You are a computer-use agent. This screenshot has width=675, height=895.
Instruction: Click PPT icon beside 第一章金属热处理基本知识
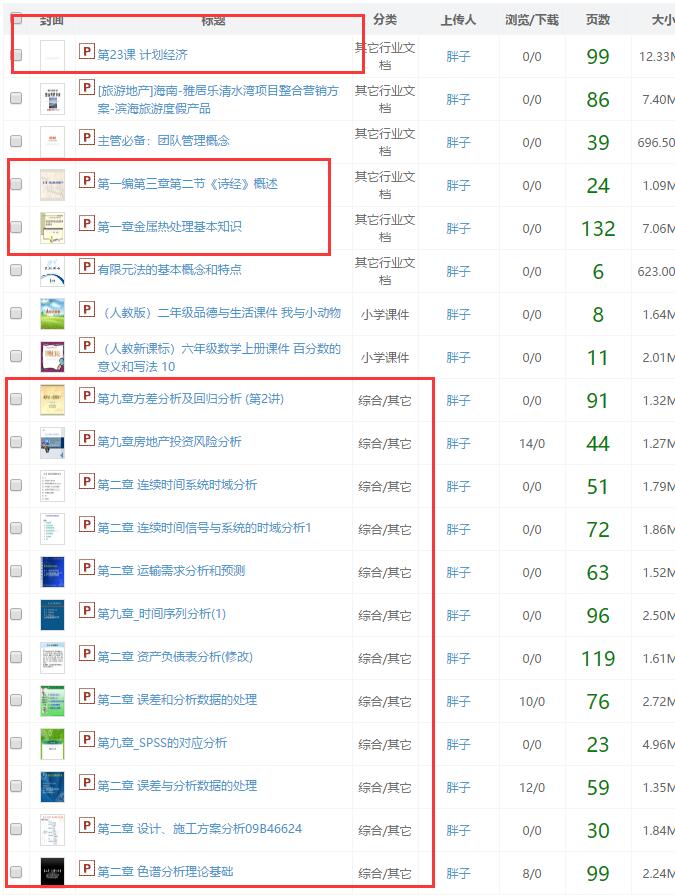[86, 225]
